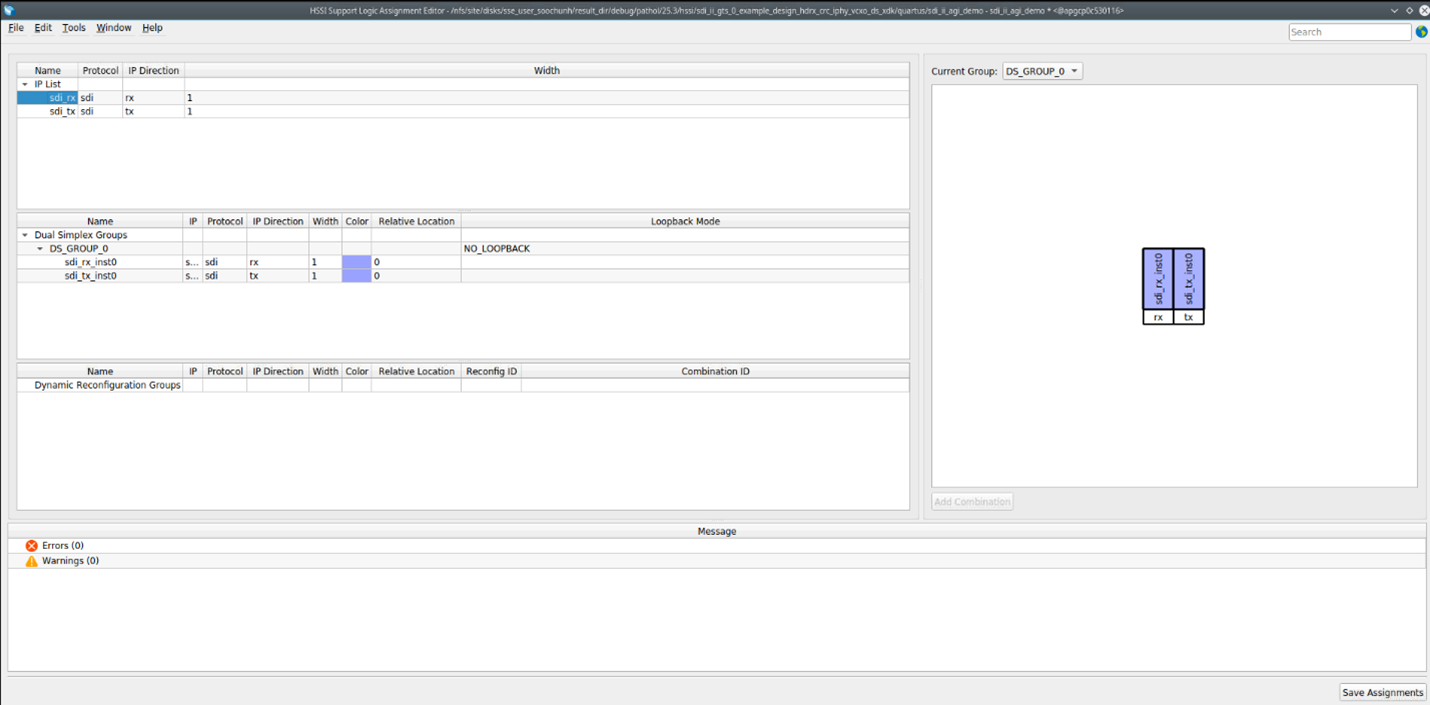Screen dimensions: 1430x705
Task: Open the Help menu
Action: tap(152, 28)
